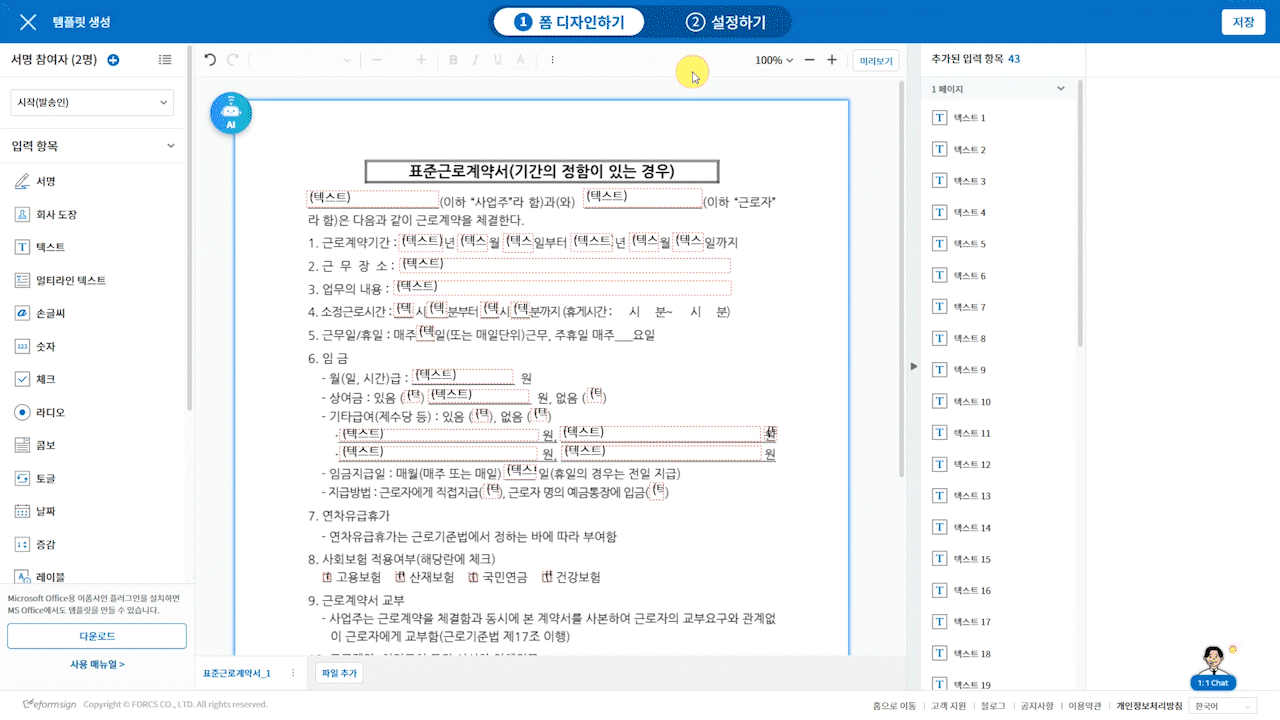
Task: Click the AI robot assistant icon
Action: coord(231,114)
